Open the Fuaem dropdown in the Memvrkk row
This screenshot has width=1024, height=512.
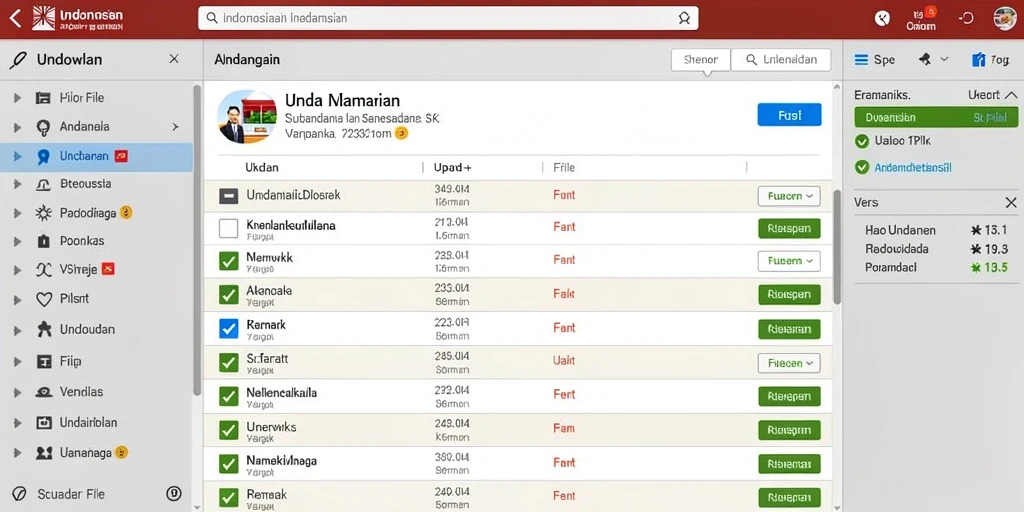click(789, 261)
